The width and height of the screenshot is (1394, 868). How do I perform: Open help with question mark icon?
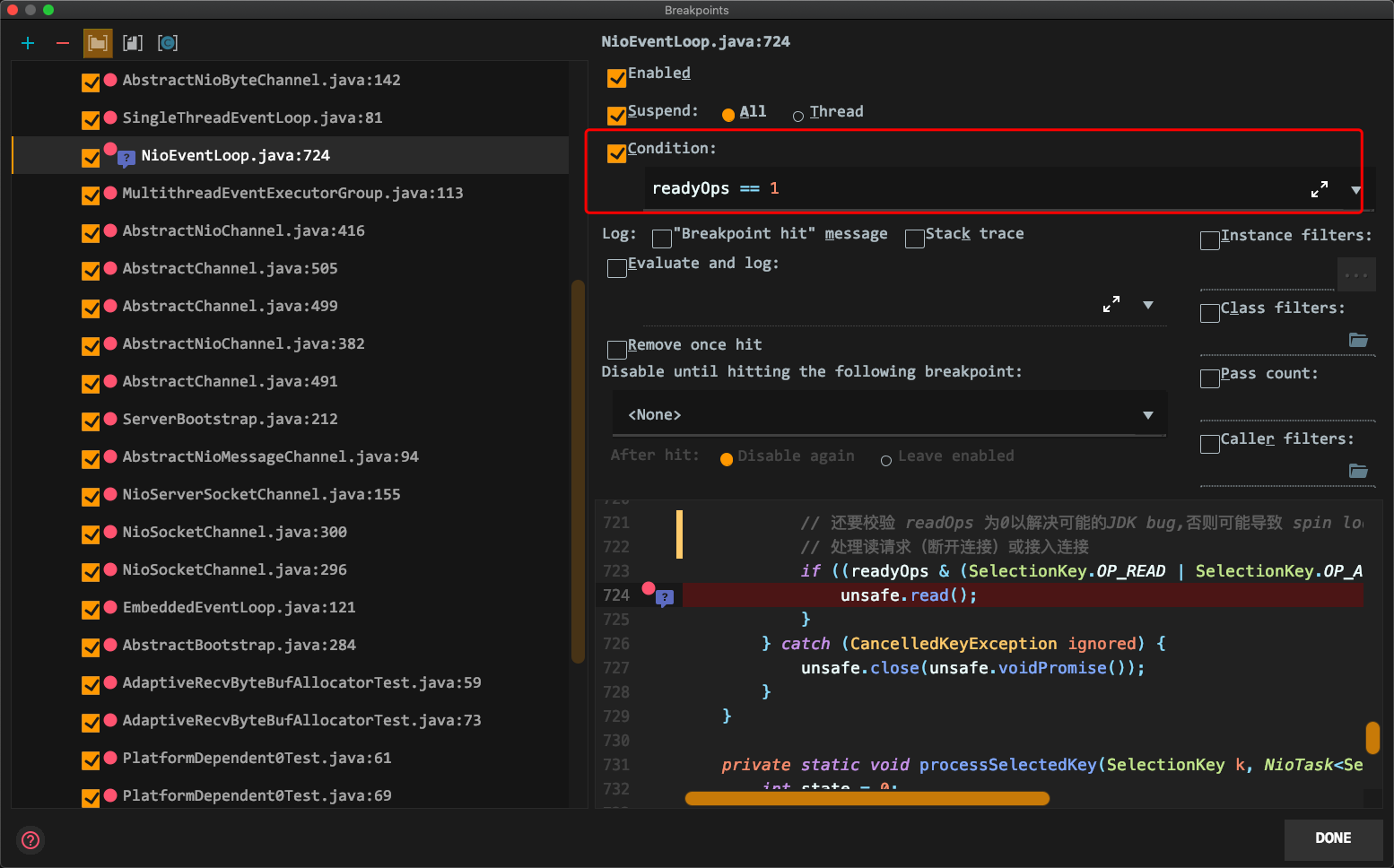[30, 839]
